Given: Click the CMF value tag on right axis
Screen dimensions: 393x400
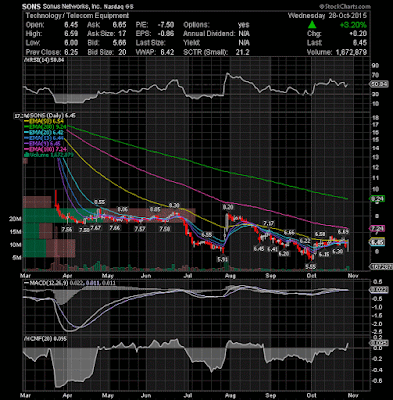Looking at the screenshot, I should [379, 343].
